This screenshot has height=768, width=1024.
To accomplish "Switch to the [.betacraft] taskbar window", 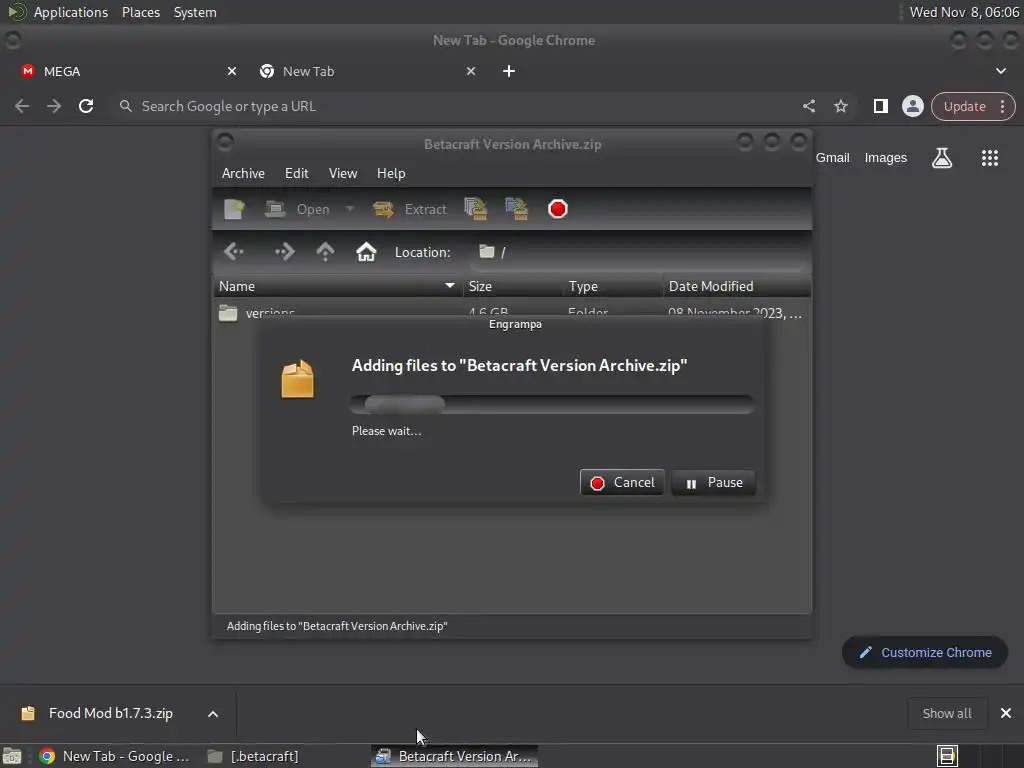I will point(253,756).
